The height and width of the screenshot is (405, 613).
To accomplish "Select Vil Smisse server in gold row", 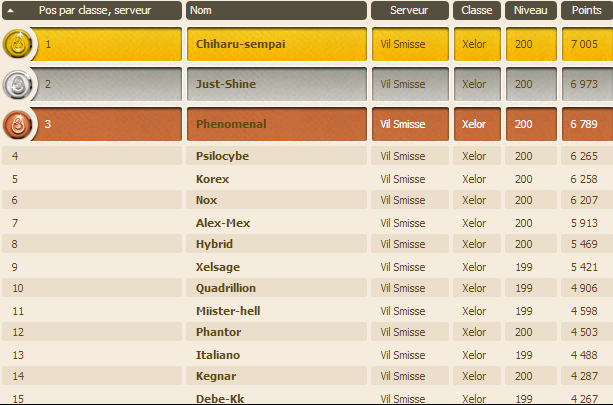I will pos(403,44).
